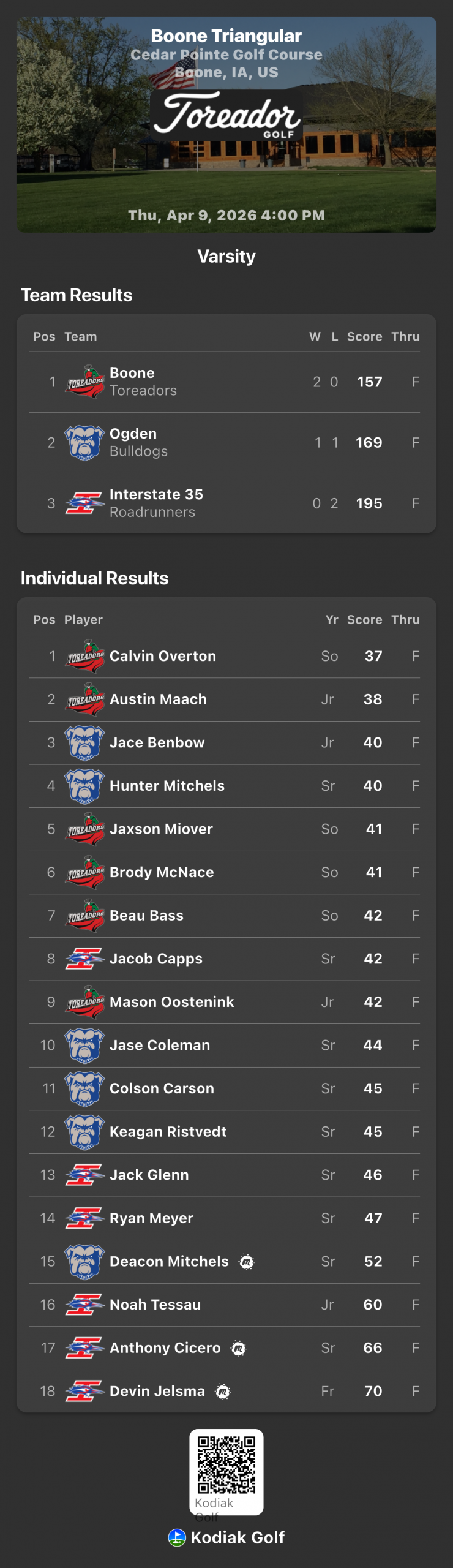453x1568 pixels.
Task: Click the Toreador Golf logo in banner
Action: pyautogui.click(x=226, y=115)
